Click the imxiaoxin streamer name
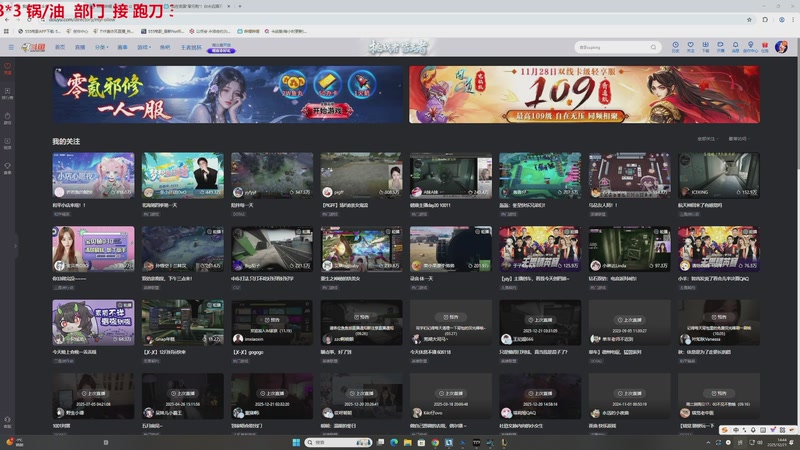The height and width of the screenshot is (450, 800). pos(254,339)
